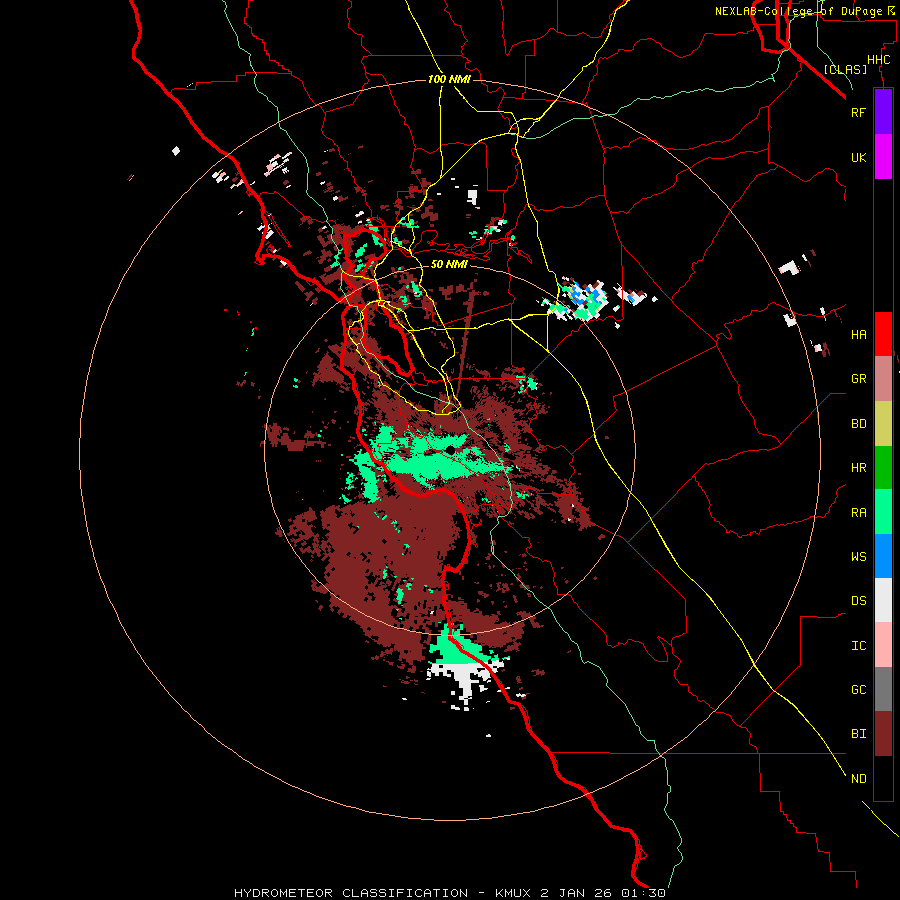Click the 'RA' legend label
This screenshot has width=900, height=900.
(x=858, y=513)
